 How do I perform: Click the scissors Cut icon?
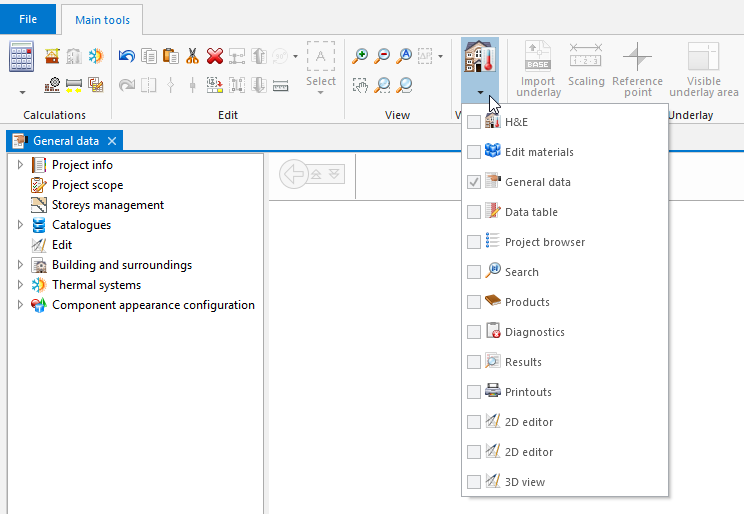coord(192,57)
